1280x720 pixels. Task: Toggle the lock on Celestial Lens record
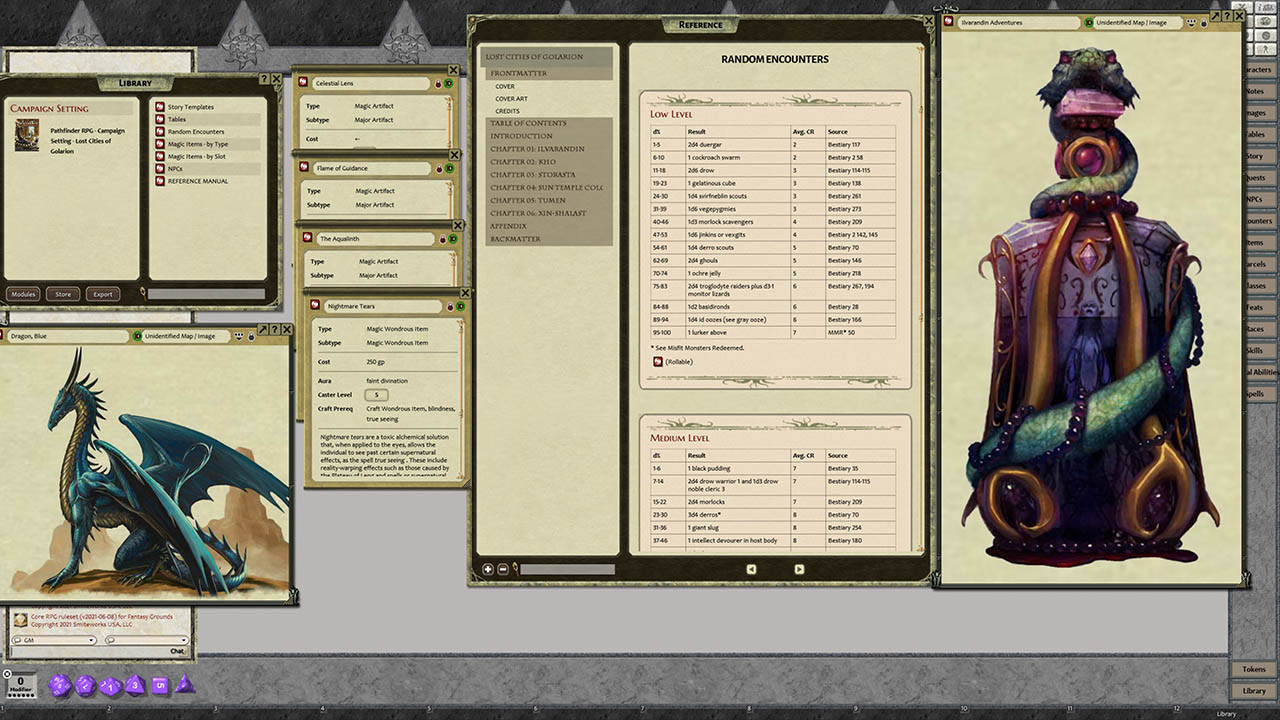click(x=438, y=83)
